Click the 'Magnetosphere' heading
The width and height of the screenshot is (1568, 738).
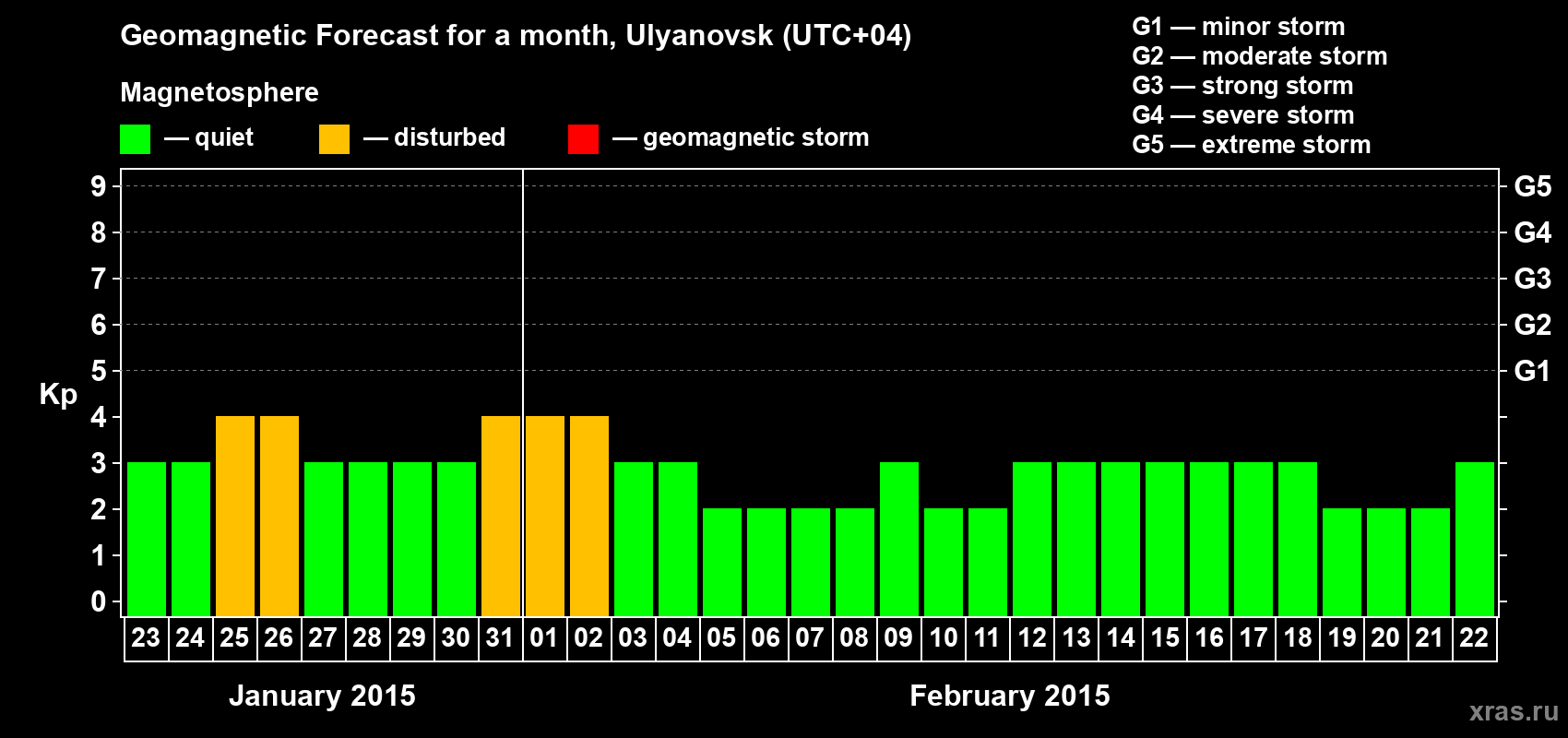tap(220, 92)
